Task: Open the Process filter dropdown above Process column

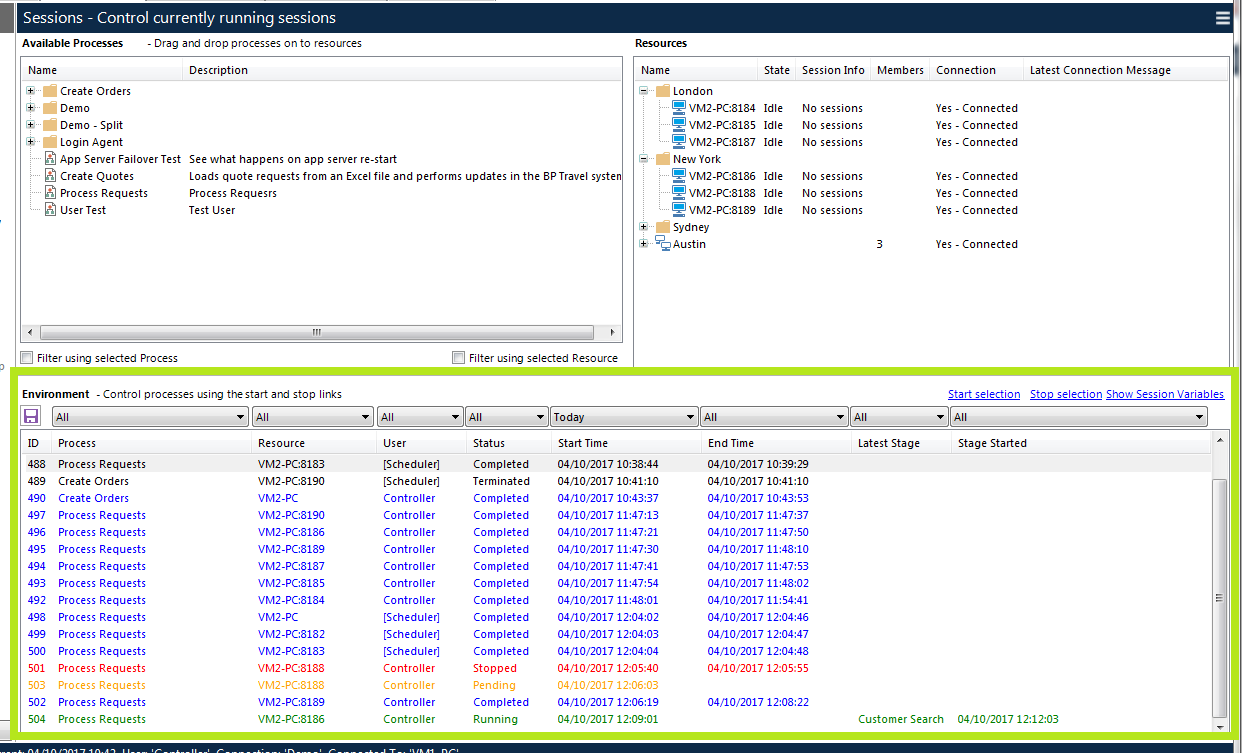Action: tap(150, 417)
